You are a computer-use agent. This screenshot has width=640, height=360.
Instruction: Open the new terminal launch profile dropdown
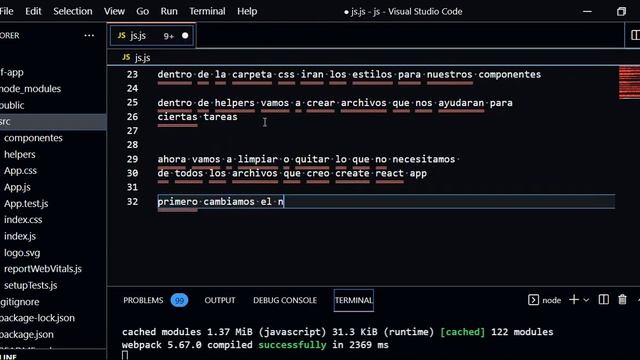click(586, 300)
